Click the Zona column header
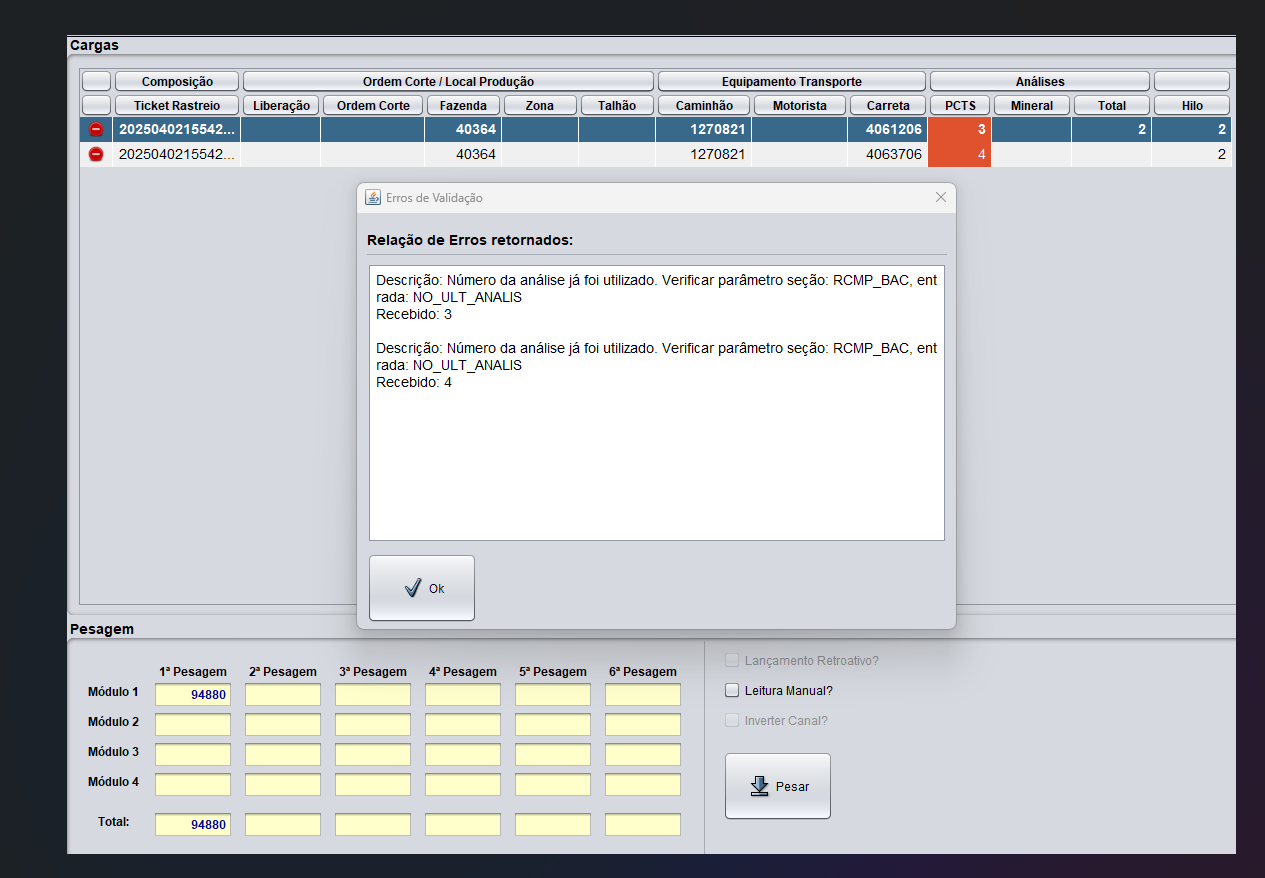Screen dimensions: 1265x878 (x=540, y=105)
